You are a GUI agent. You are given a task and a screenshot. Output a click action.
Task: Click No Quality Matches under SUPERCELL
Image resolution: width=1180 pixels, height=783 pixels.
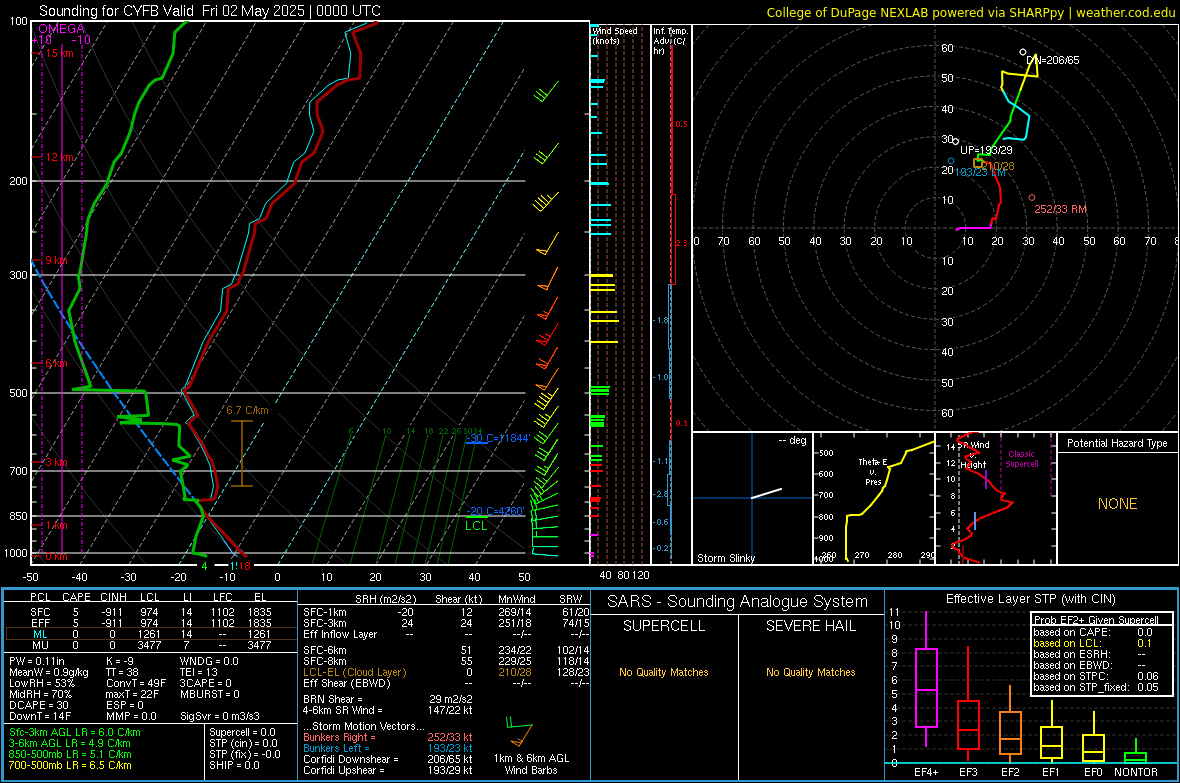664,672
